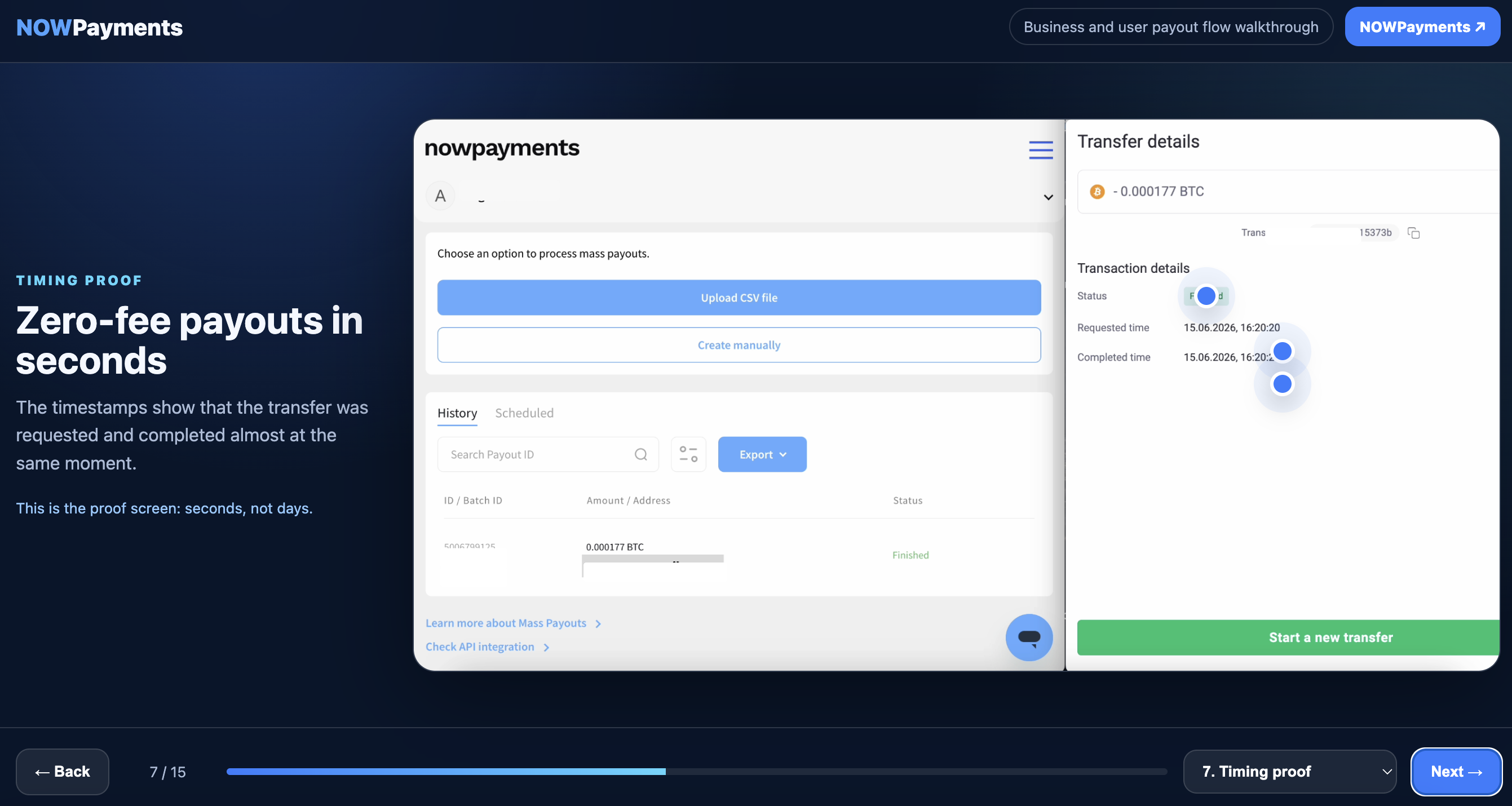Click the Create manually button

739,345
